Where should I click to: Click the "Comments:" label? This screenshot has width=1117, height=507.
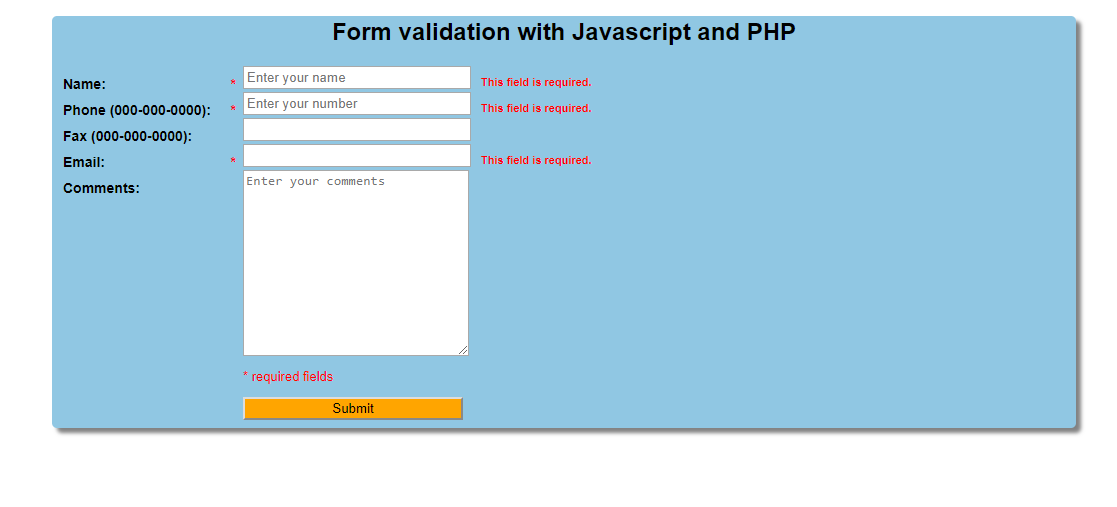tap(101, 188)
